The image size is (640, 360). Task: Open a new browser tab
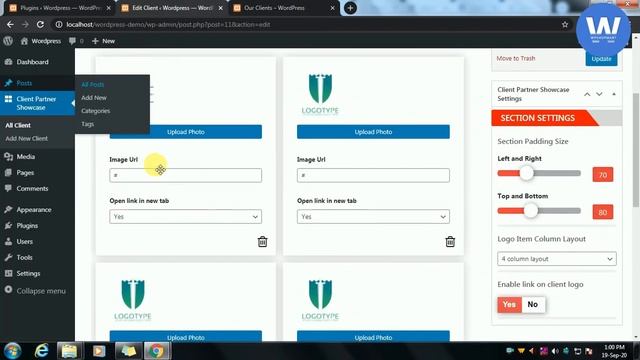(350, 8)
